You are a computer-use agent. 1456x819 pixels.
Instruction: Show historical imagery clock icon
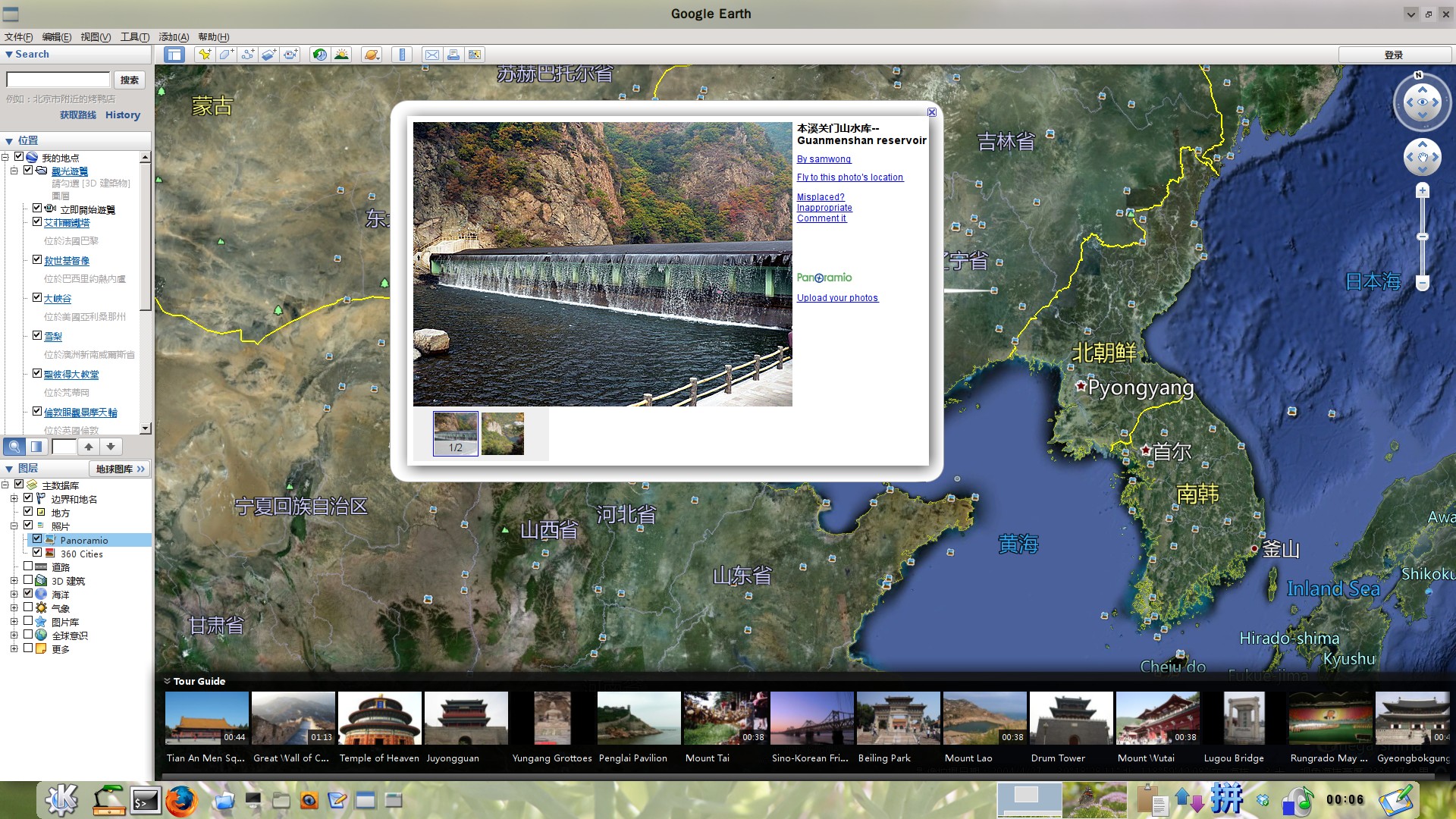click(320, 55)
